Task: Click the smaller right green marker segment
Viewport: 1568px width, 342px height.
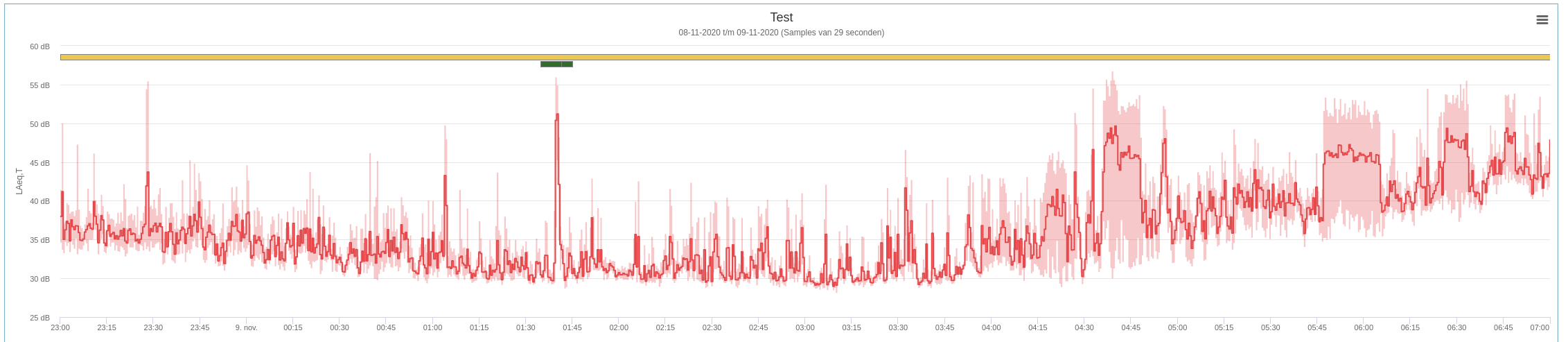Action: [x=567, y=65]
